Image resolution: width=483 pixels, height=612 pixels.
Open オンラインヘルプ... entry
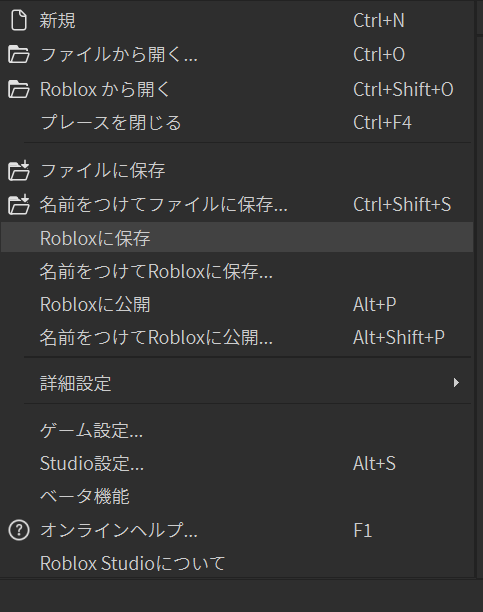(237, 530)
